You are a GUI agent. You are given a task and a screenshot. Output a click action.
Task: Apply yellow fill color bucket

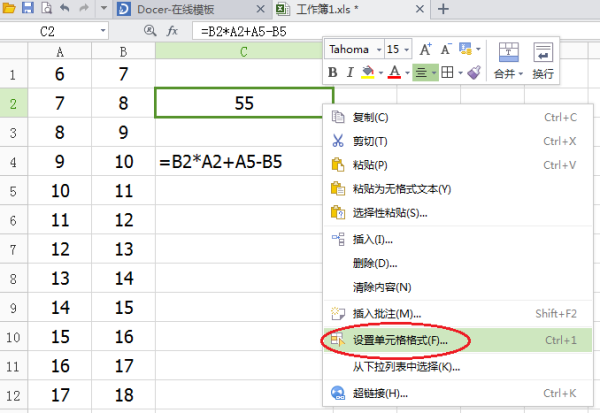coord(368,72)
